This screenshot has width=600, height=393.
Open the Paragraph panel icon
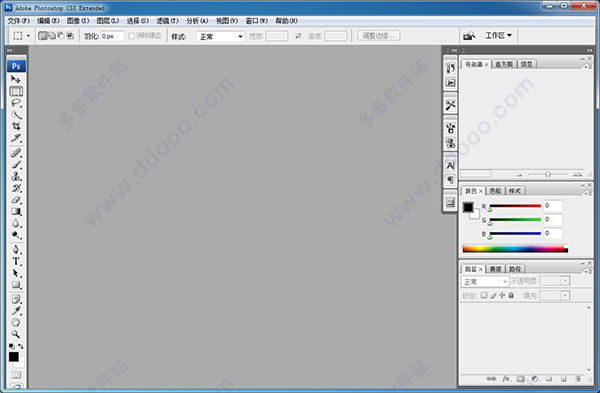point(450,180)
